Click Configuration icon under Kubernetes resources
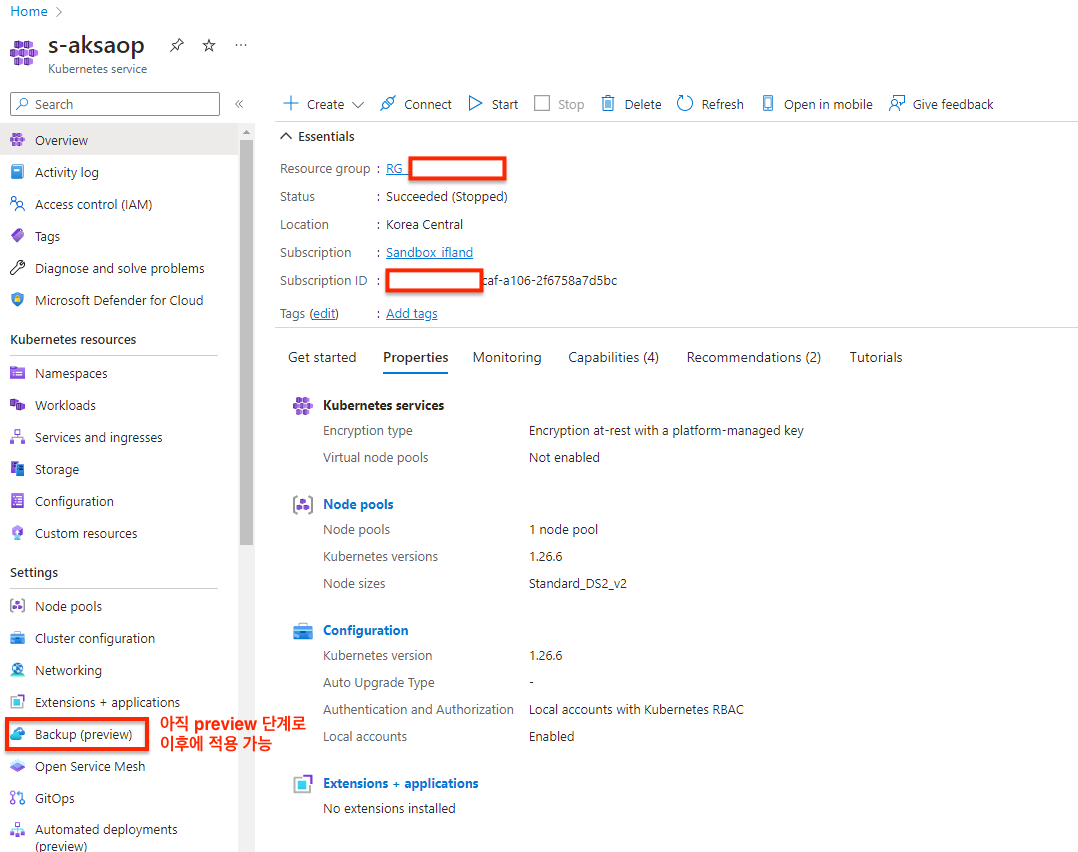1078x852 pixels. (18, 501)
